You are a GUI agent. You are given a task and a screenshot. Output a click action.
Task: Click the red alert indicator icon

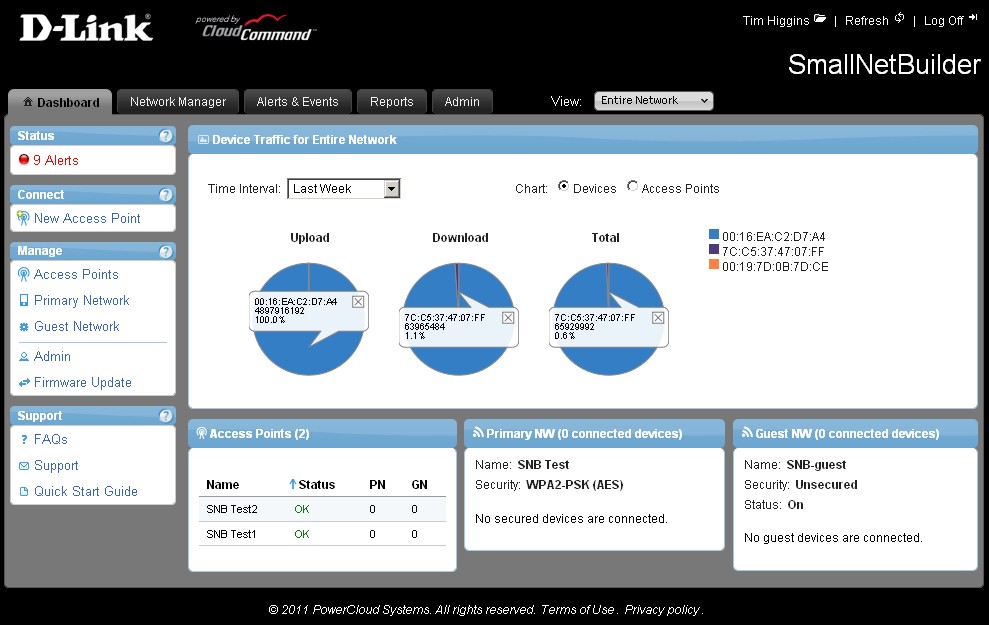pyautogui.click(x=24, y=160)
